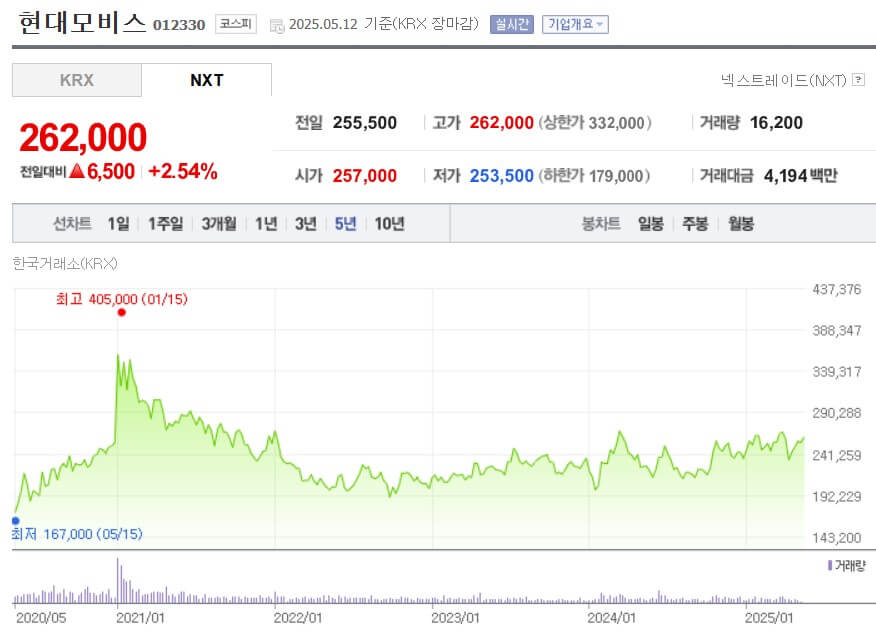Click the red up-arrow change icon
This screenshot has width=876, height=644.
77,171
